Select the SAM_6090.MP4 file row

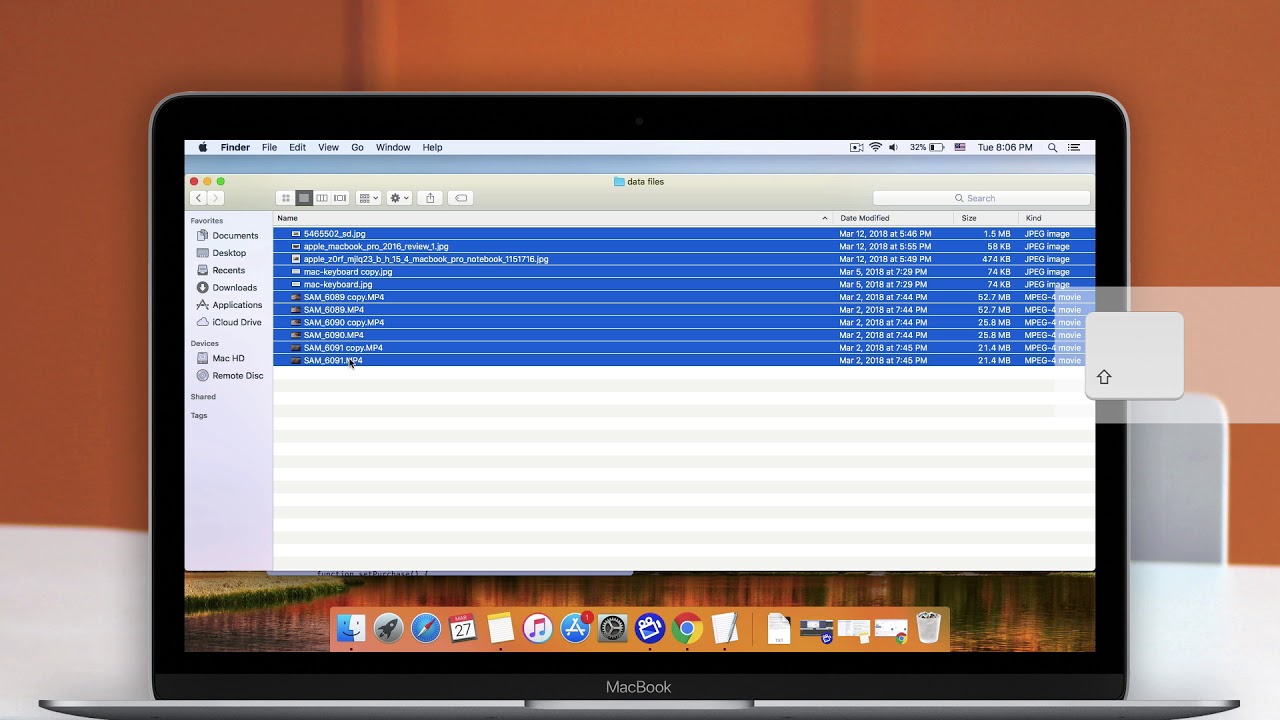click(x=684, y=335)
